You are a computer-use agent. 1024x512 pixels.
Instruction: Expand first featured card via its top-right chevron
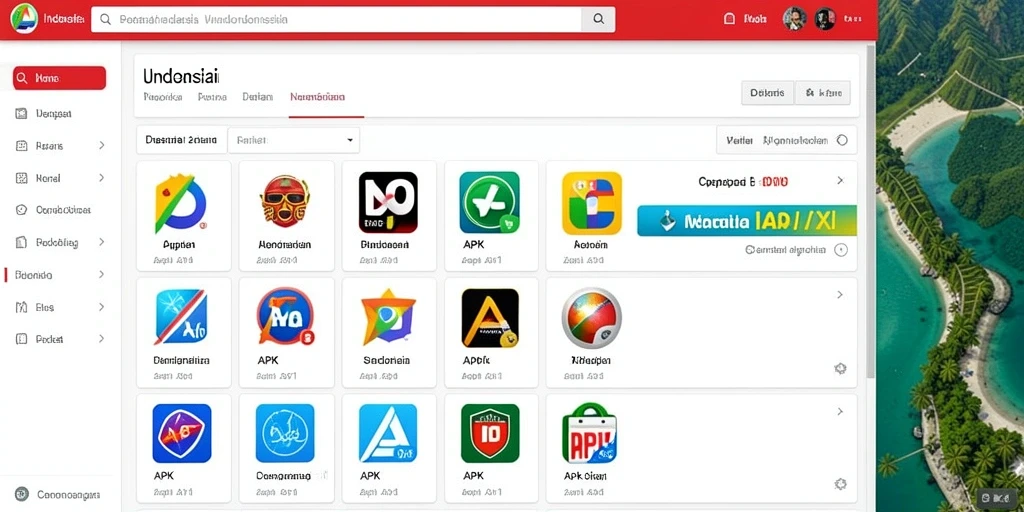pos(840,180)
